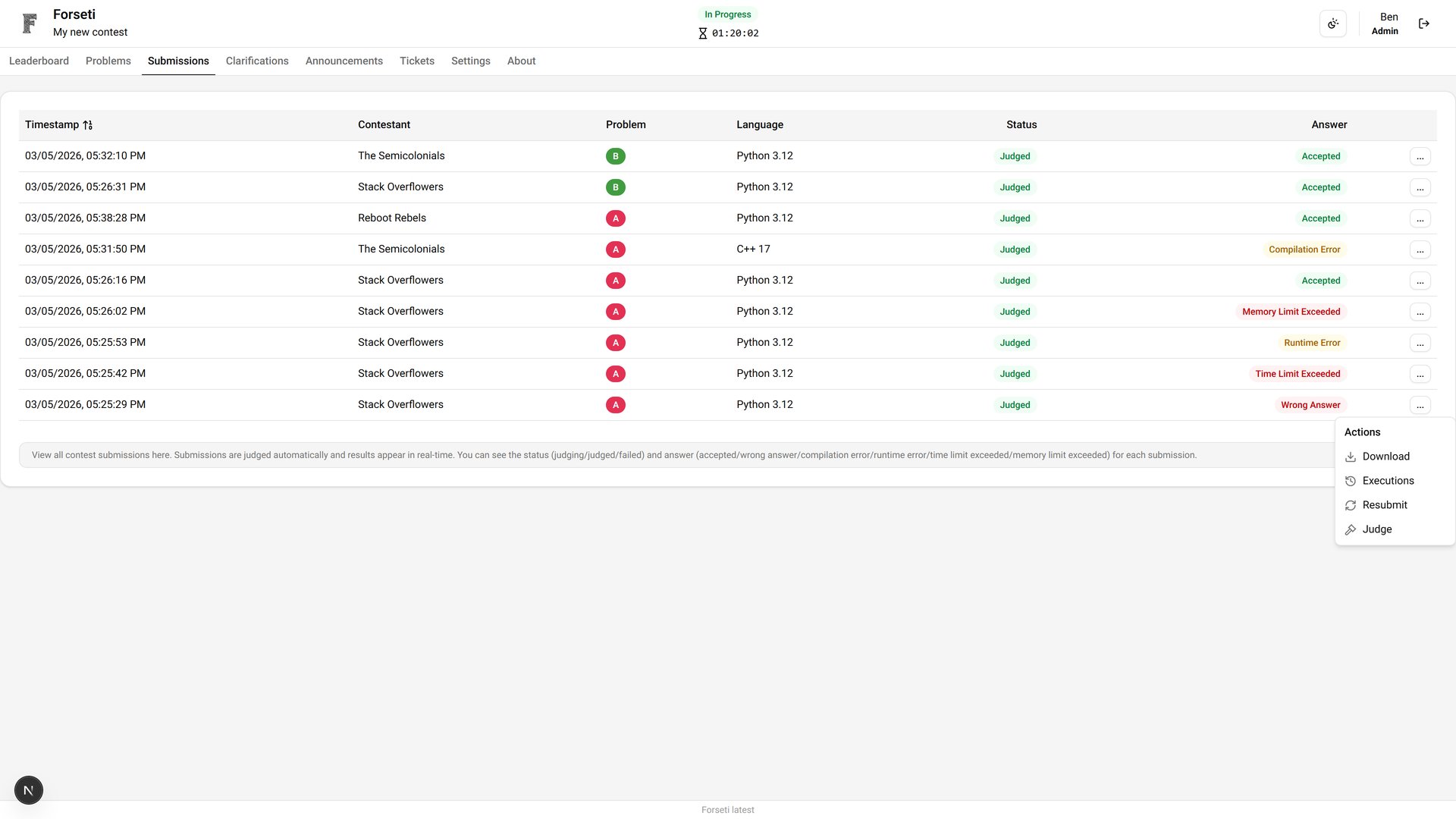The width and height of the screenshot is (1456, 819).
Task: Click the Accepted badge of the first submission
Action: point(1321,155)
